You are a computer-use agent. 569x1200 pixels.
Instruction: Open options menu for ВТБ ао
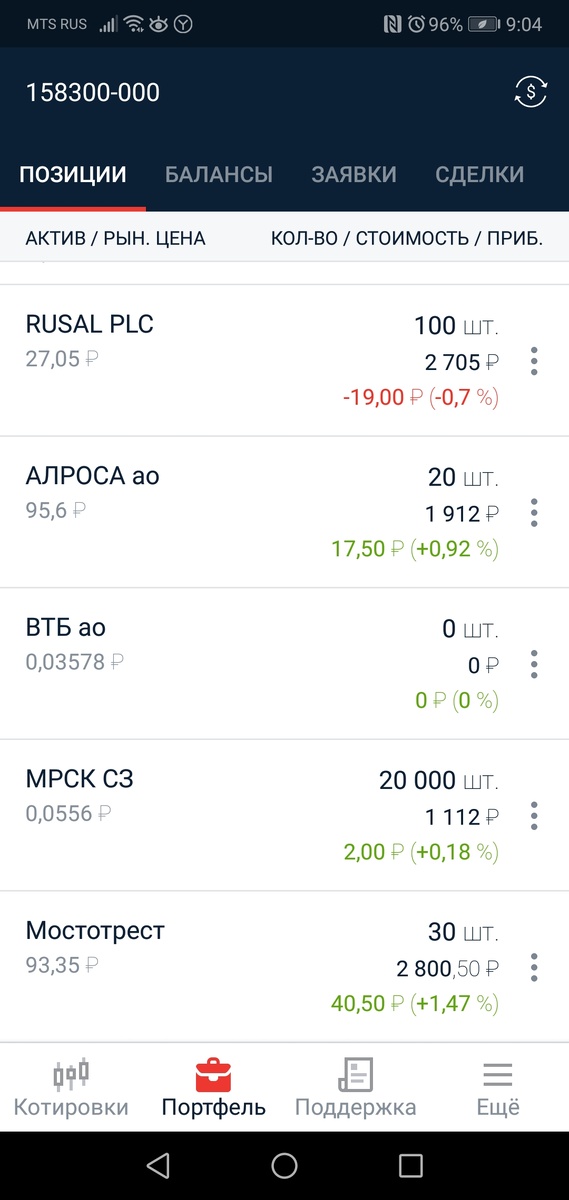pos(535,665)
